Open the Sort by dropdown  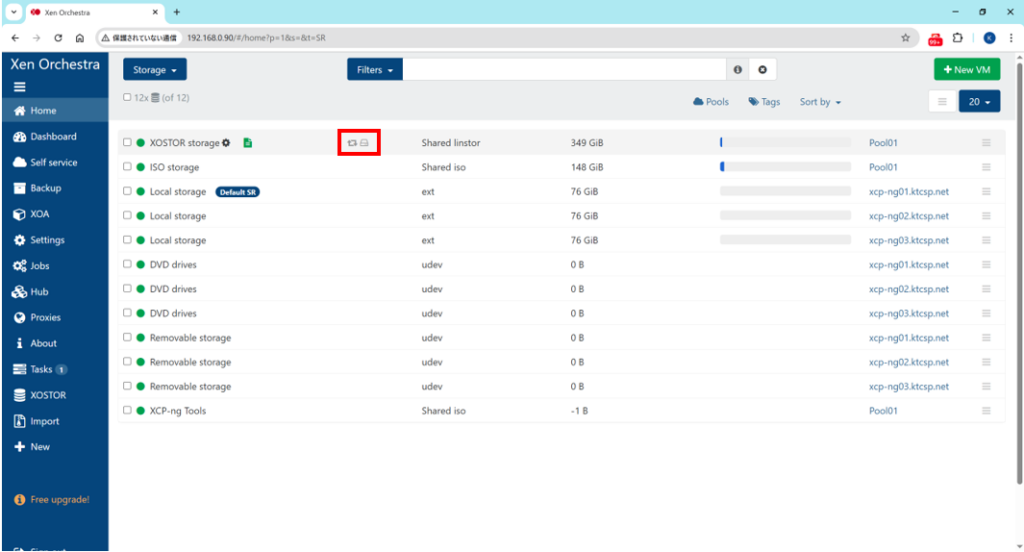click(x=820, y=102)
